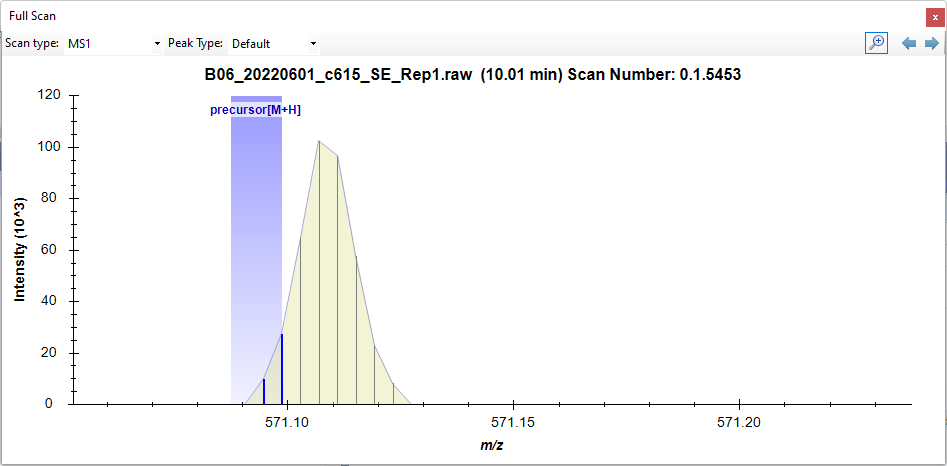Viewport: 947px width, 466px height.
Task: Click the tall blue peak line near 571.10
Action: pos(282,370)
